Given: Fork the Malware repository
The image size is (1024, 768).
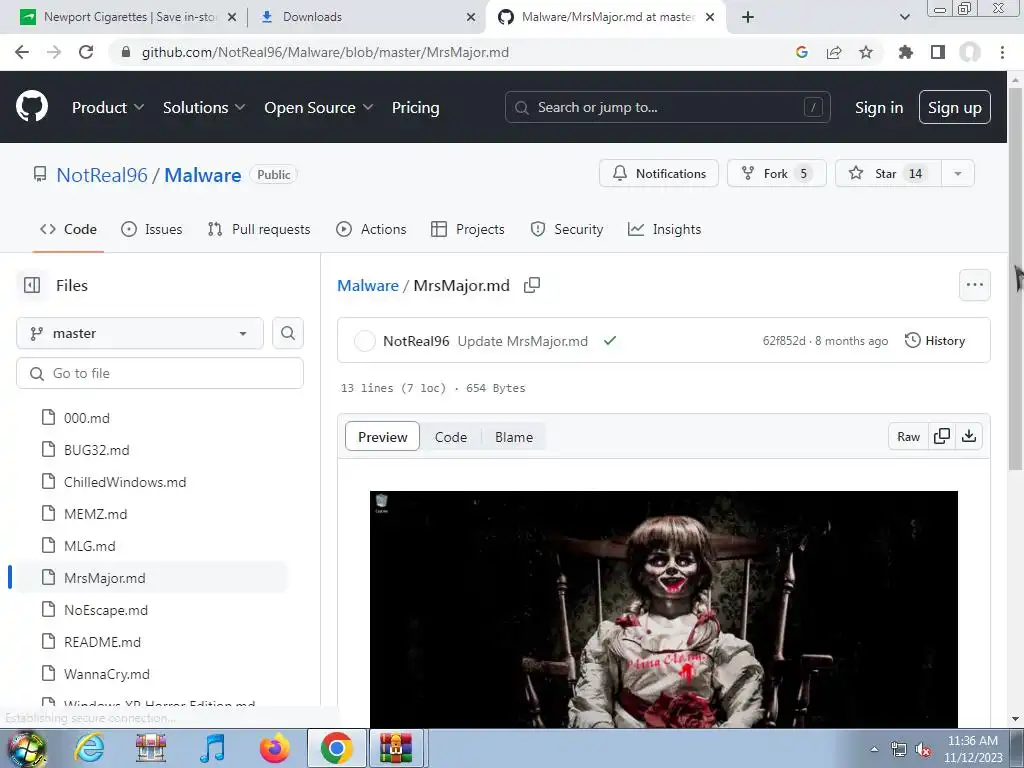Looking at the screenshot, I should pos(776,173).
